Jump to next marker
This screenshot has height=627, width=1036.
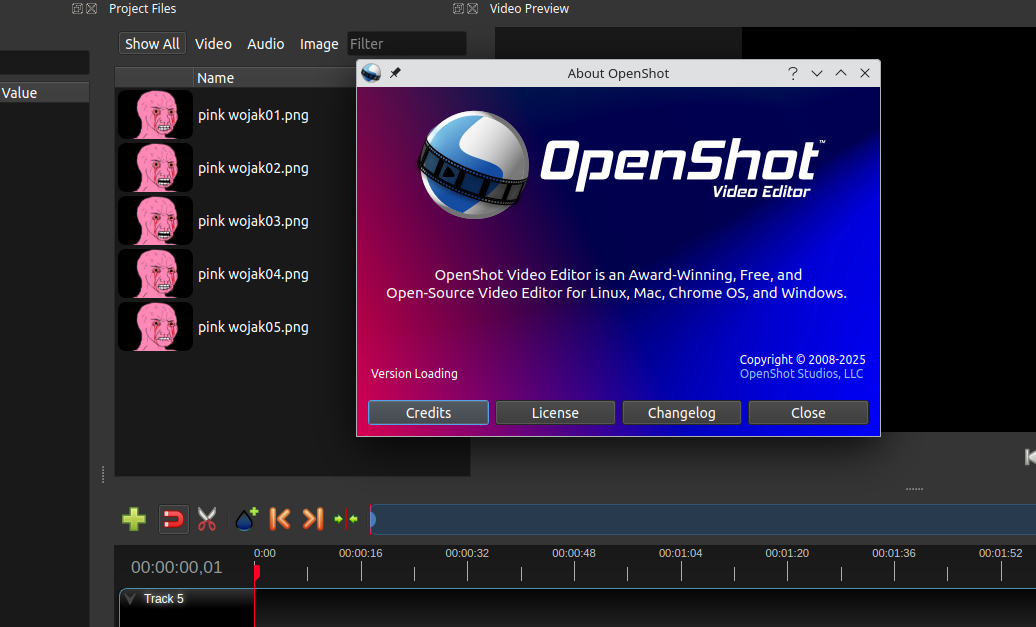click(x=313, y=519)
